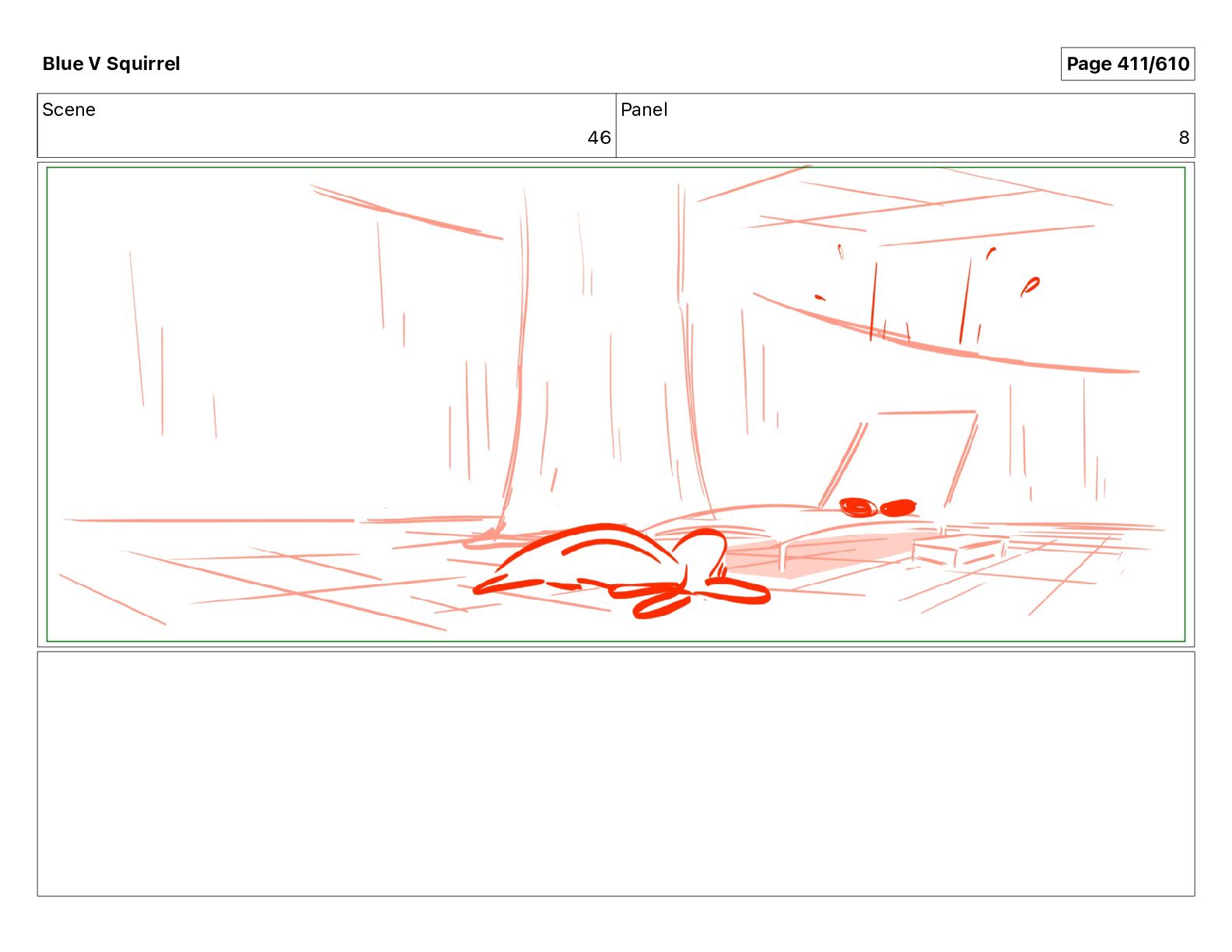Click the 'Page 411/610' page indicator box

tap(1127, 64)
